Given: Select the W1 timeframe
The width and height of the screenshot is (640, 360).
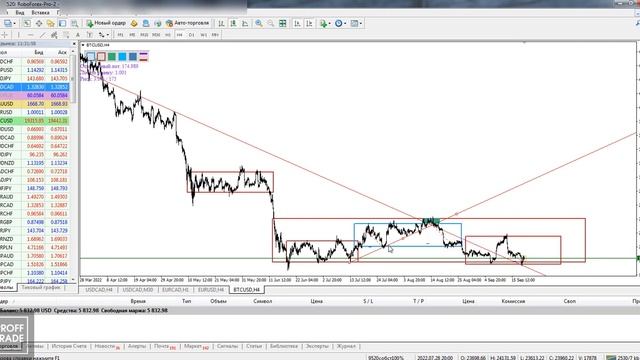Looking at the screenshot, I should coord(203,35).
